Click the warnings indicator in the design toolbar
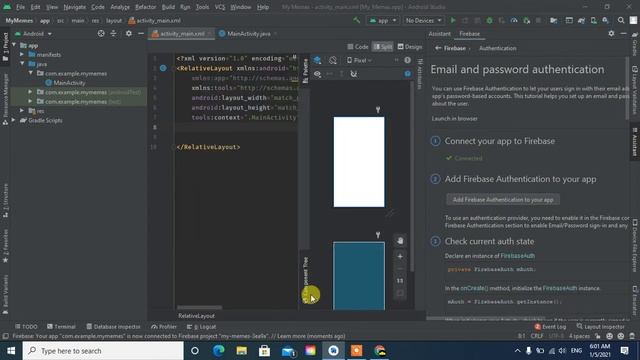 click(407, 60)
